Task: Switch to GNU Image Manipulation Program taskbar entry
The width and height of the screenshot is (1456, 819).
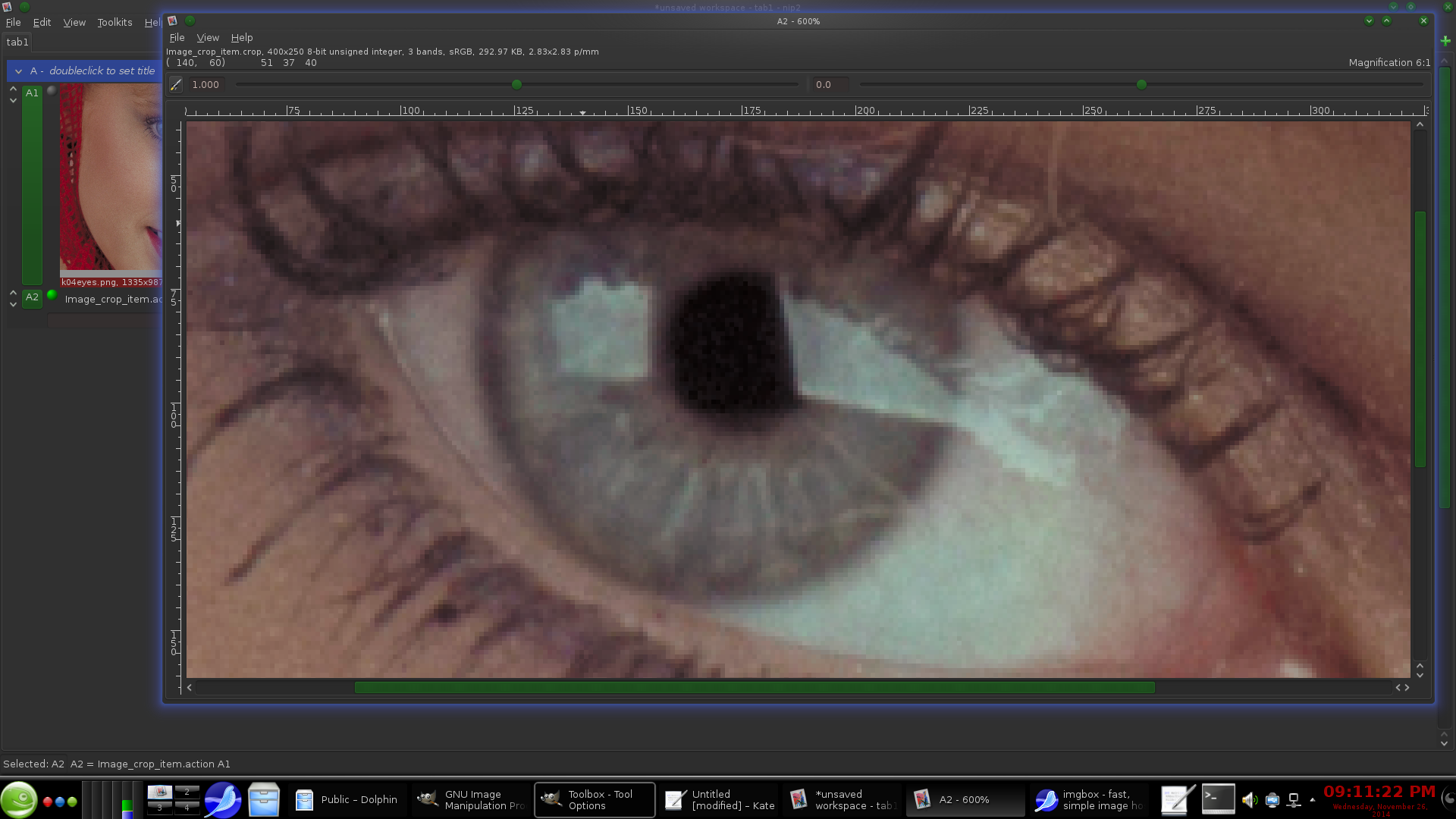Action: [470, 800]
